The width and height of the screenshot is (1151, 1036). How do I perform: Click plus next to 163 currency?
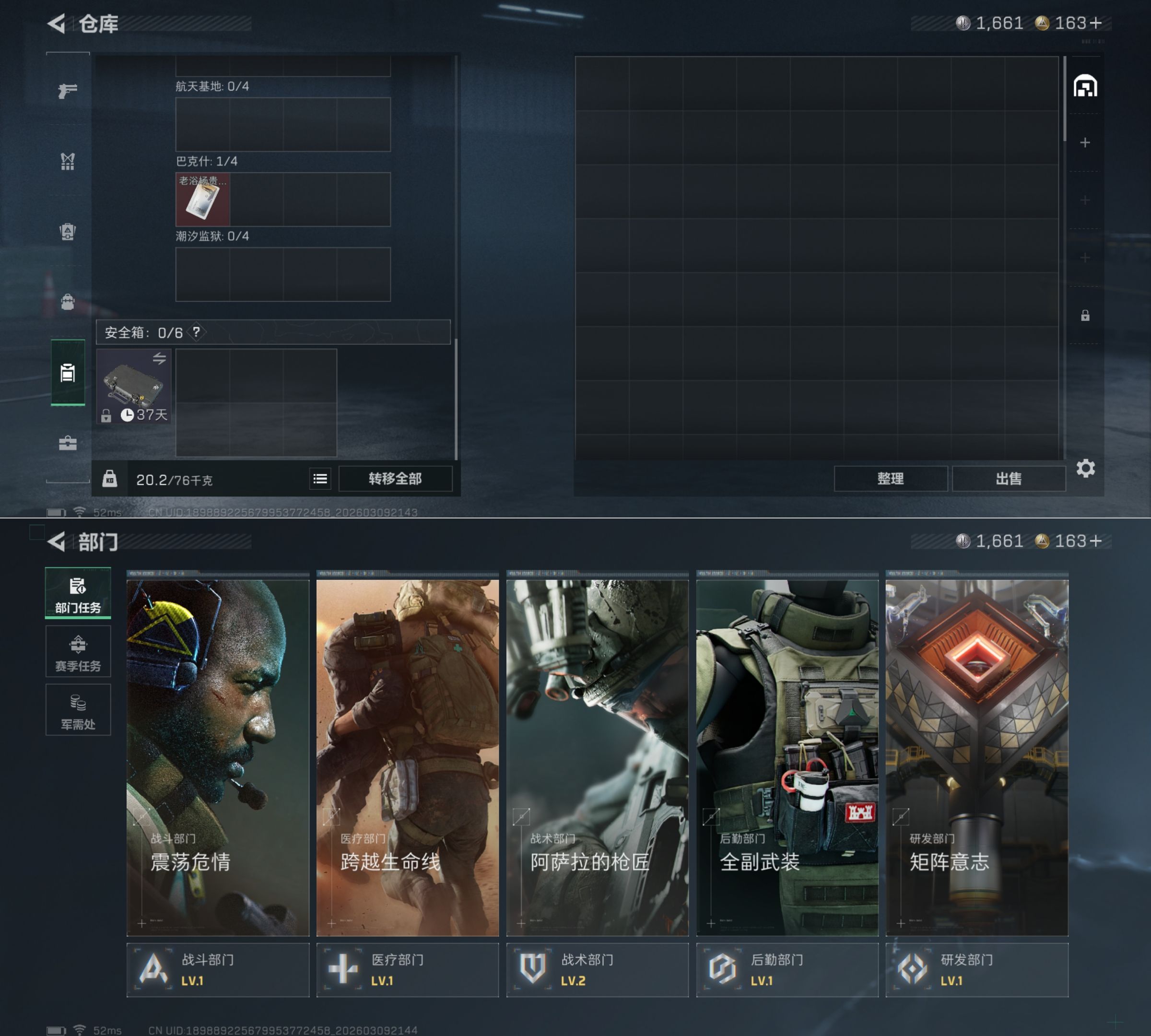click(x=1096, y=24)
